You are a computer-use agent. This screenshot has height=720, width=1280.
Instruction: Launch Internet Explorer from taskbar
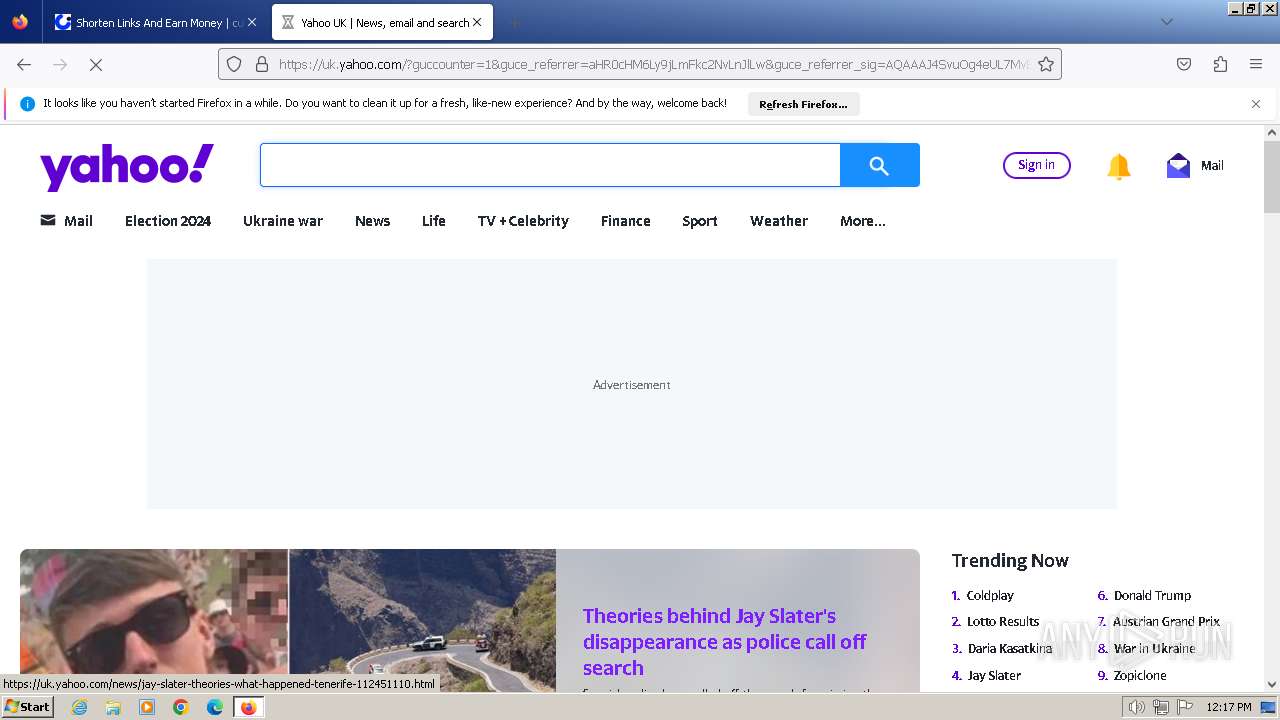[80, 707]
